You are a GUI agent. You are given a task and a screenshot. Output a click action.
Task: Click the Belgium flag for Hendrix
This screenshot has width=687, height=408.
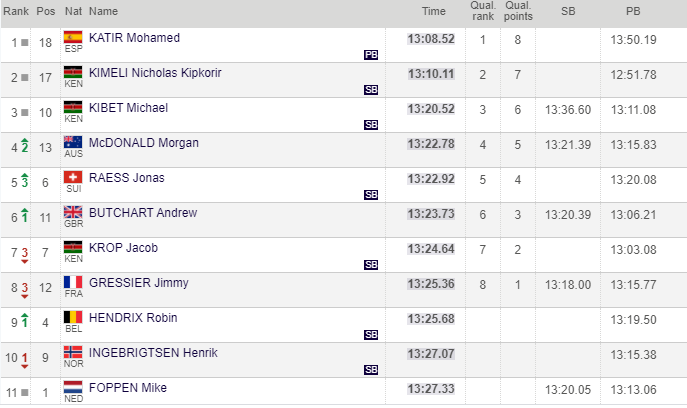point(72,317)
